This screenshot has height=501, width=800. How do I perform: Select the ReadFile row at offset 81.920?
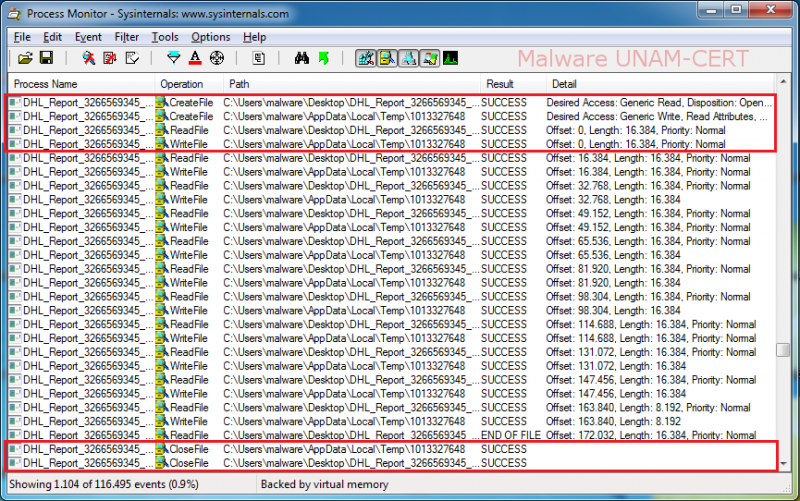pyautogui.click(x=391, y=269)
